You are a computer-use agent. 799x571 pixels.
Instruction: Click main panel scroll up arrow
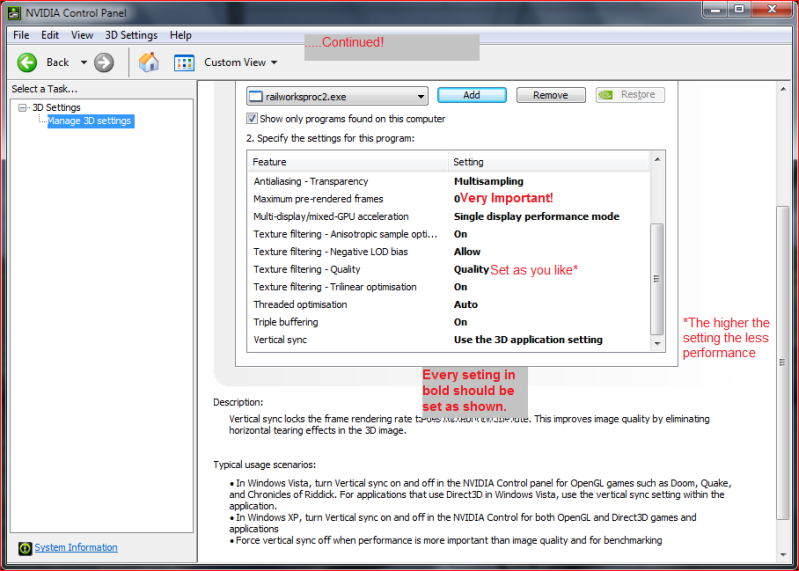point(783,89)
